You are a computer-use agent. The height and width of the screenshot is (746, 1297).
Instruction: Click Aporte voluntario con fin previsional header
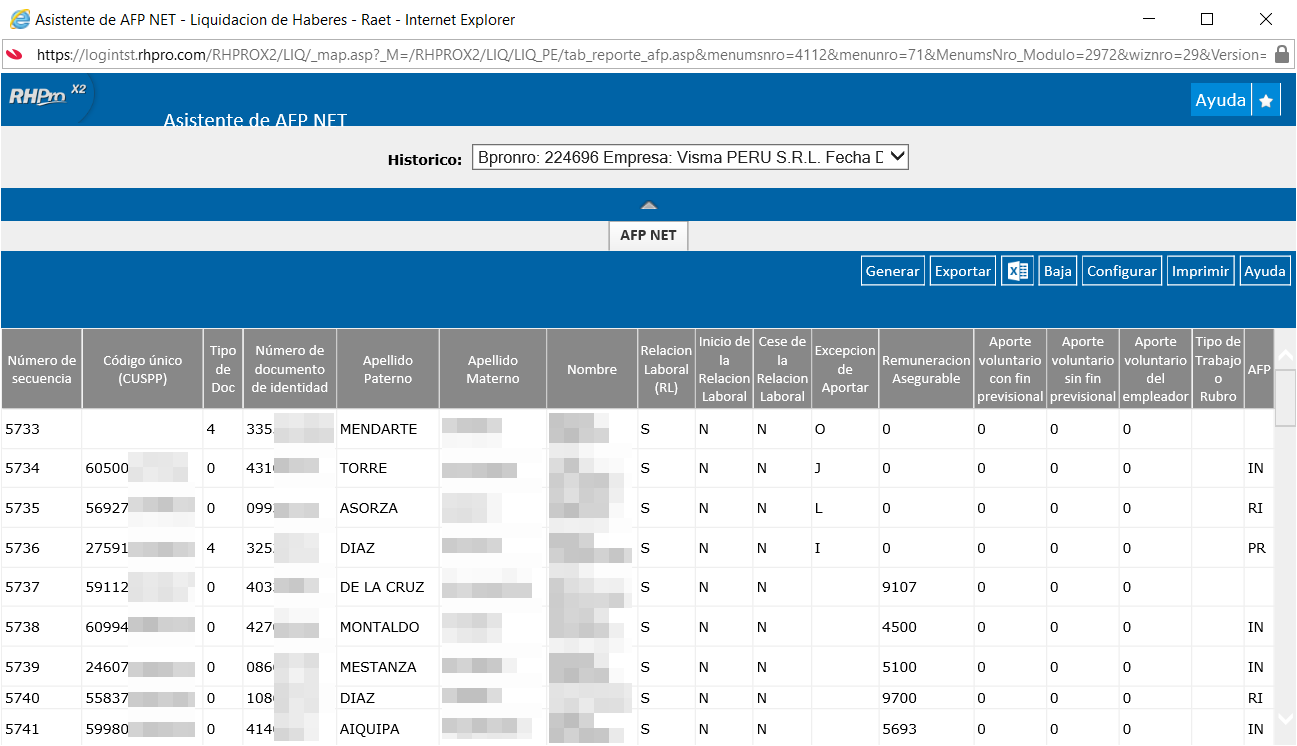point(1010,369)
